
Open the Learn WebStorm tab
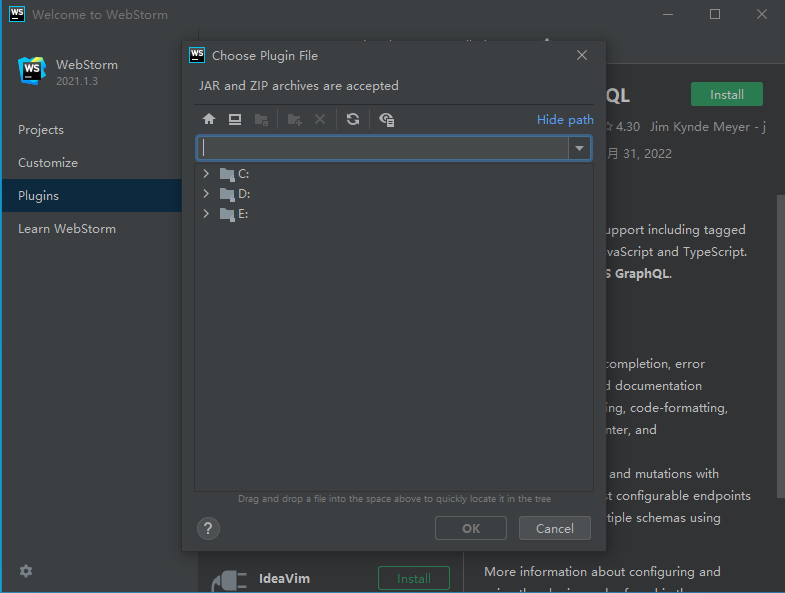pos(67,228)
